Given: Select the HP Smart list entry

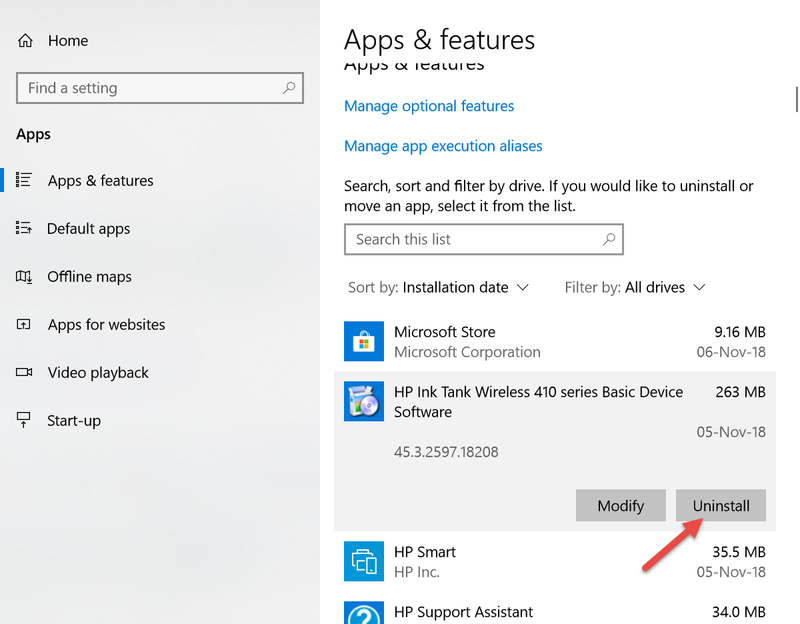Looking at the screenshot, I should click(x=555, y=561).
